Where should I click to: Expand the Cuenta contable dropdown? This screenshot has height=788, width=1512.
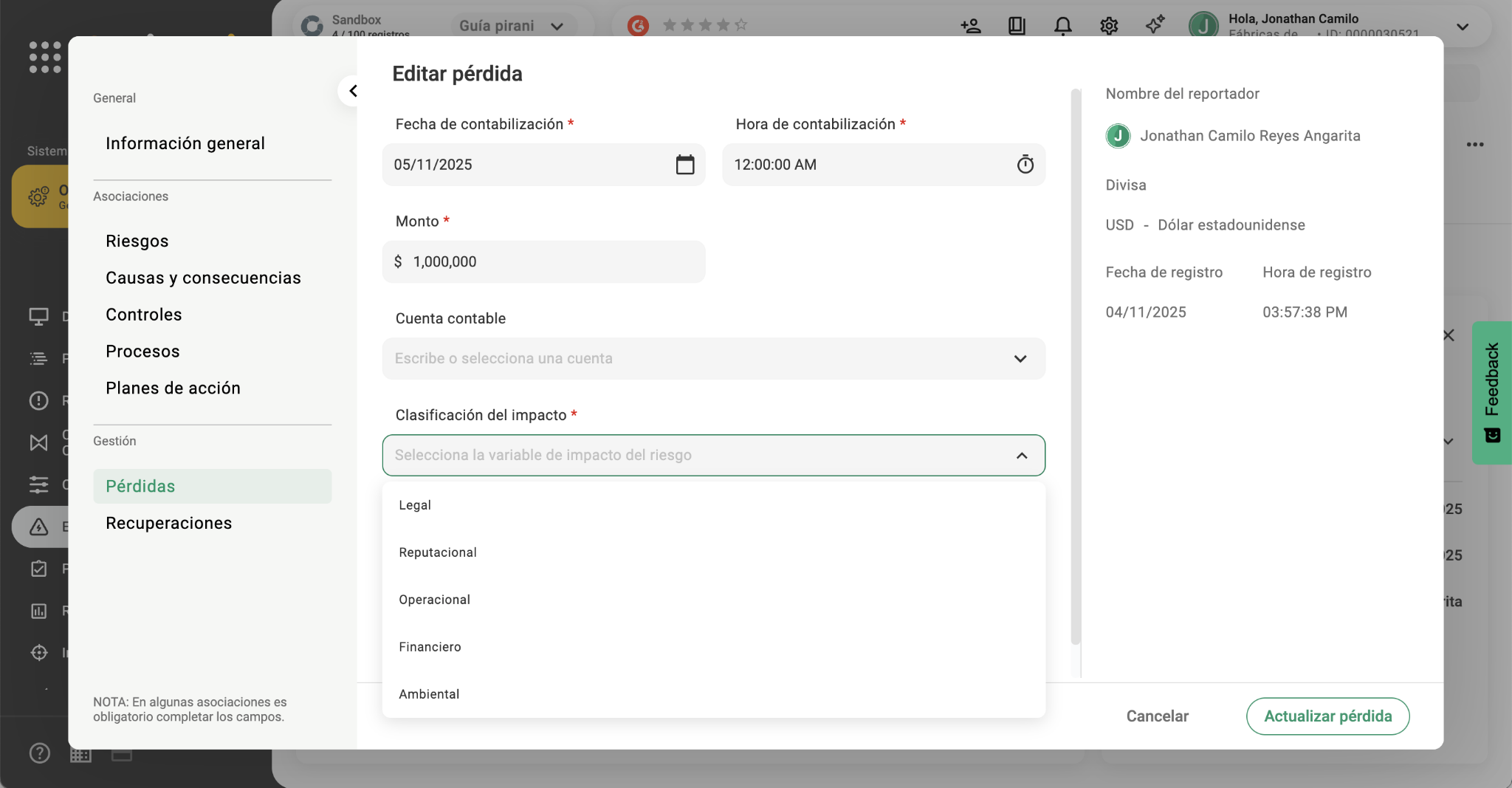(1020, 359)
